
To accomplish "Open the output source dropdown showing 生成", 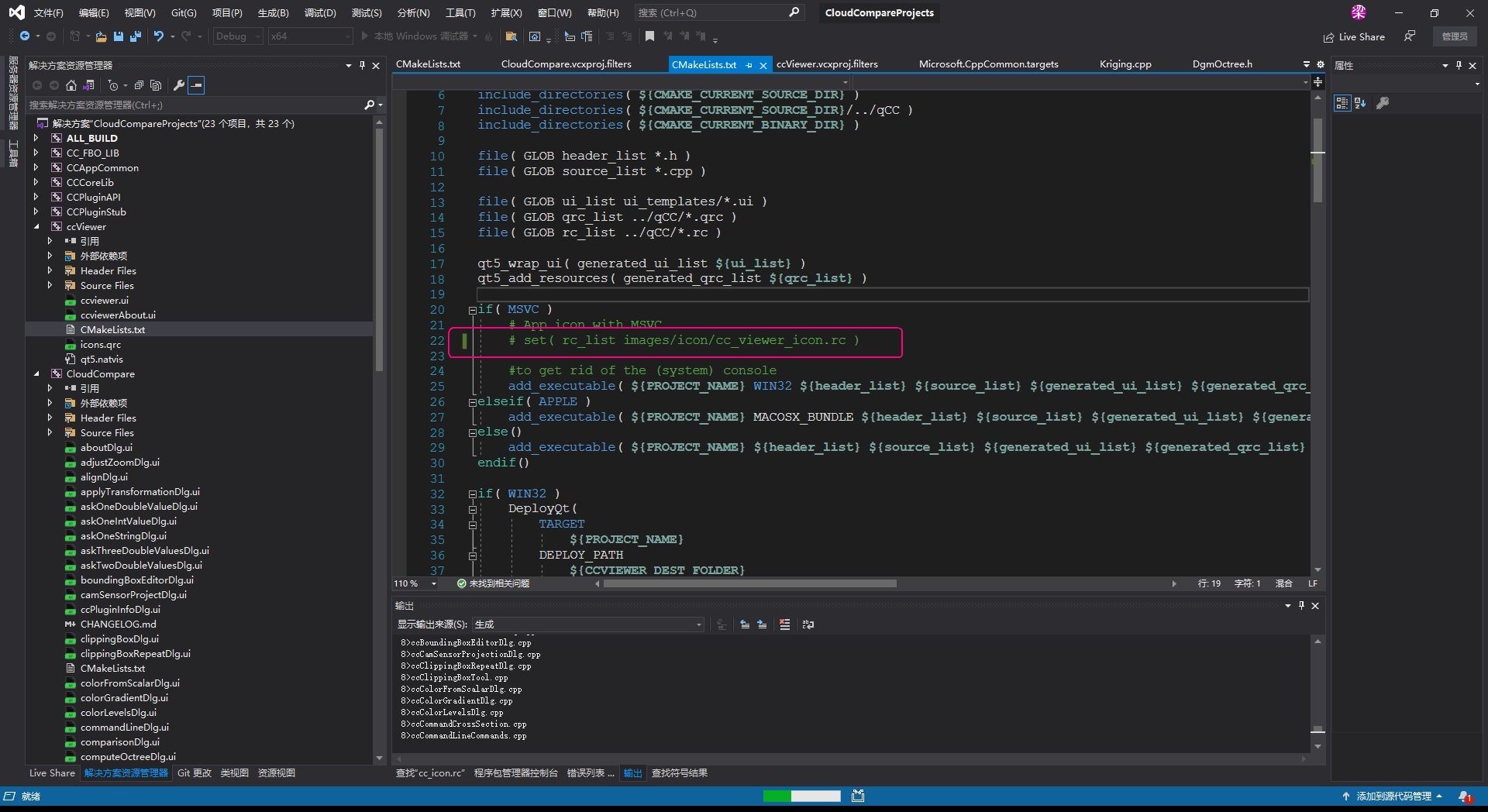I will pyautogui.click(x=588, y=624).
